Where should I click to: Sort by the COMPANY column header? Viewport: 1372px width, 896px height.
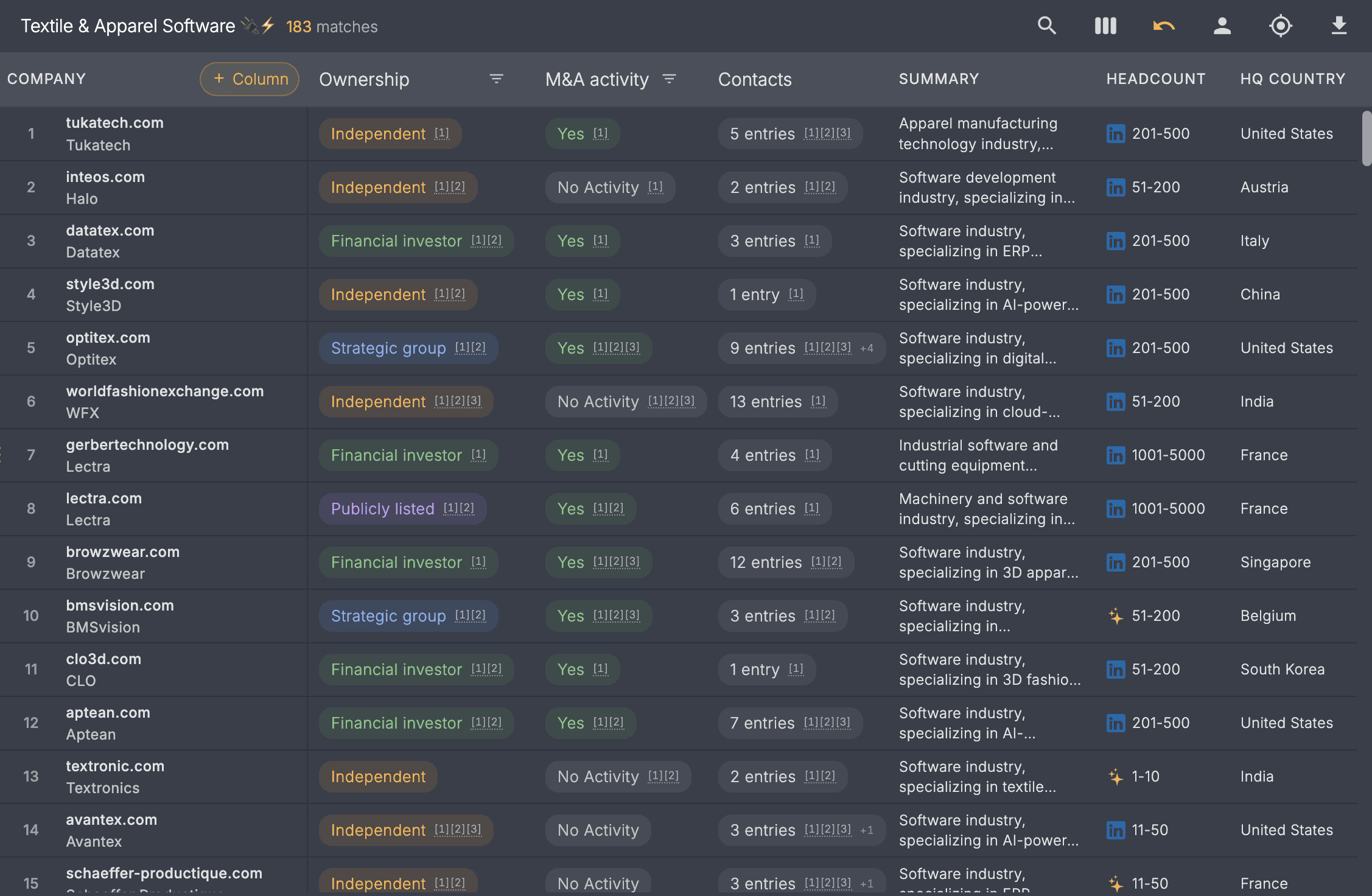(46, 79)
